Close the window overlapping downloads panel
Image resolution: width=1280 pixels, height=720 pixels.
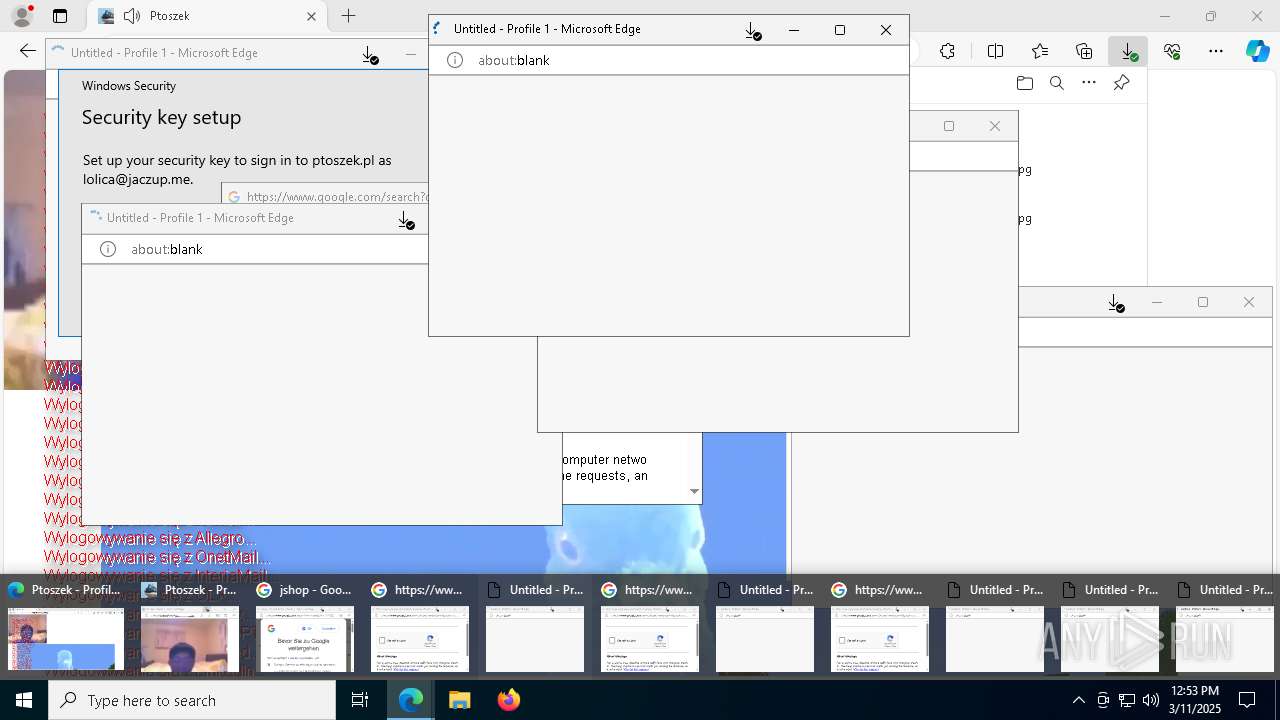pyautogui.click(x=995, y=126)
